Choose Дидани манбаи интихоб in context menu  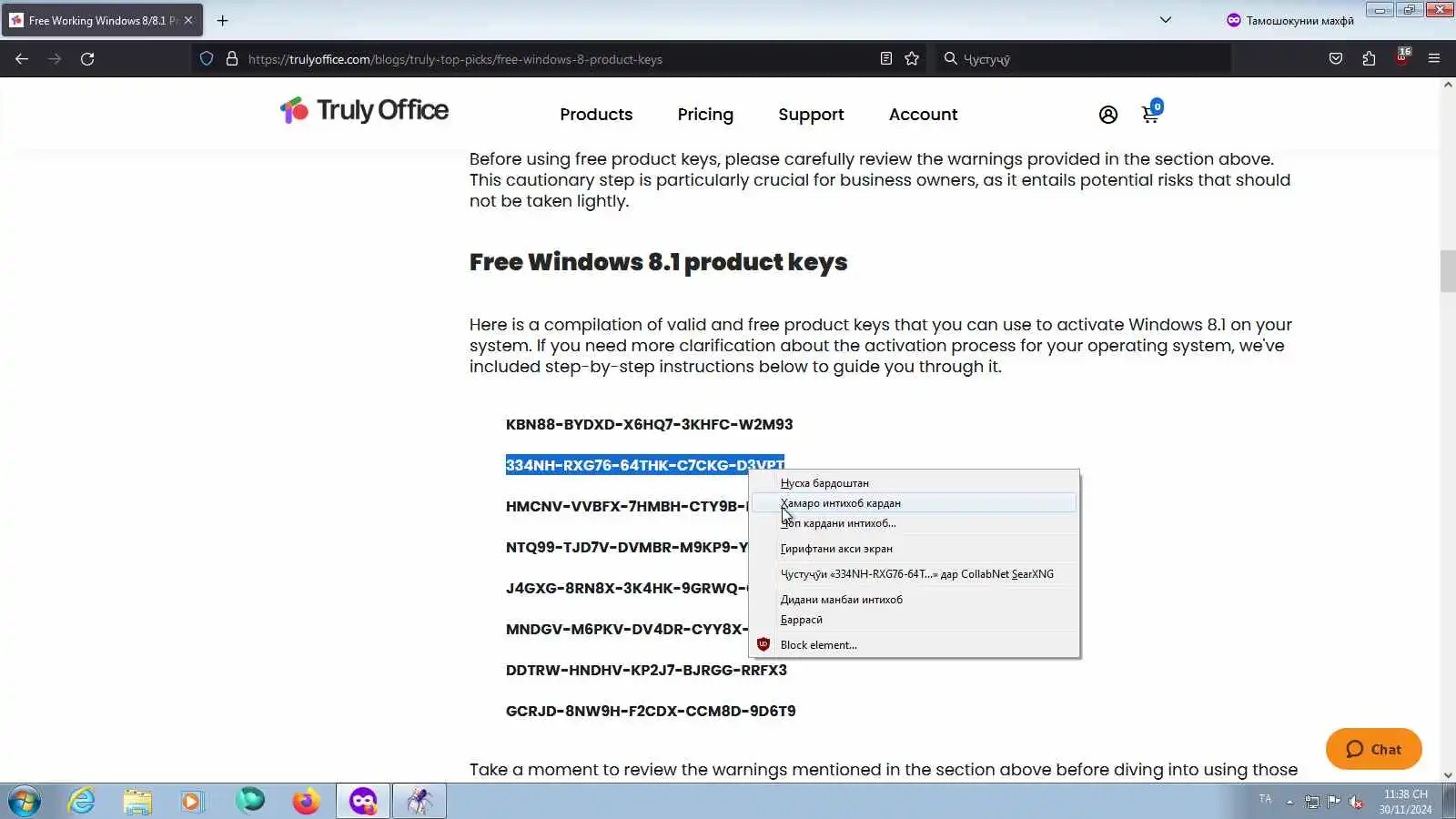click(x=914, y=600)
